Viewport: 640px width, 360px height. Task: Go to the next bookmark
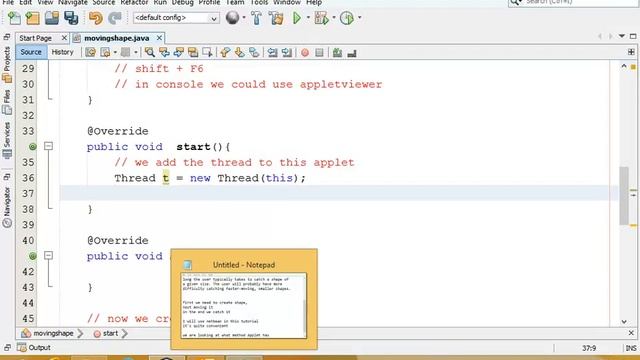click(x=240, y=52)
